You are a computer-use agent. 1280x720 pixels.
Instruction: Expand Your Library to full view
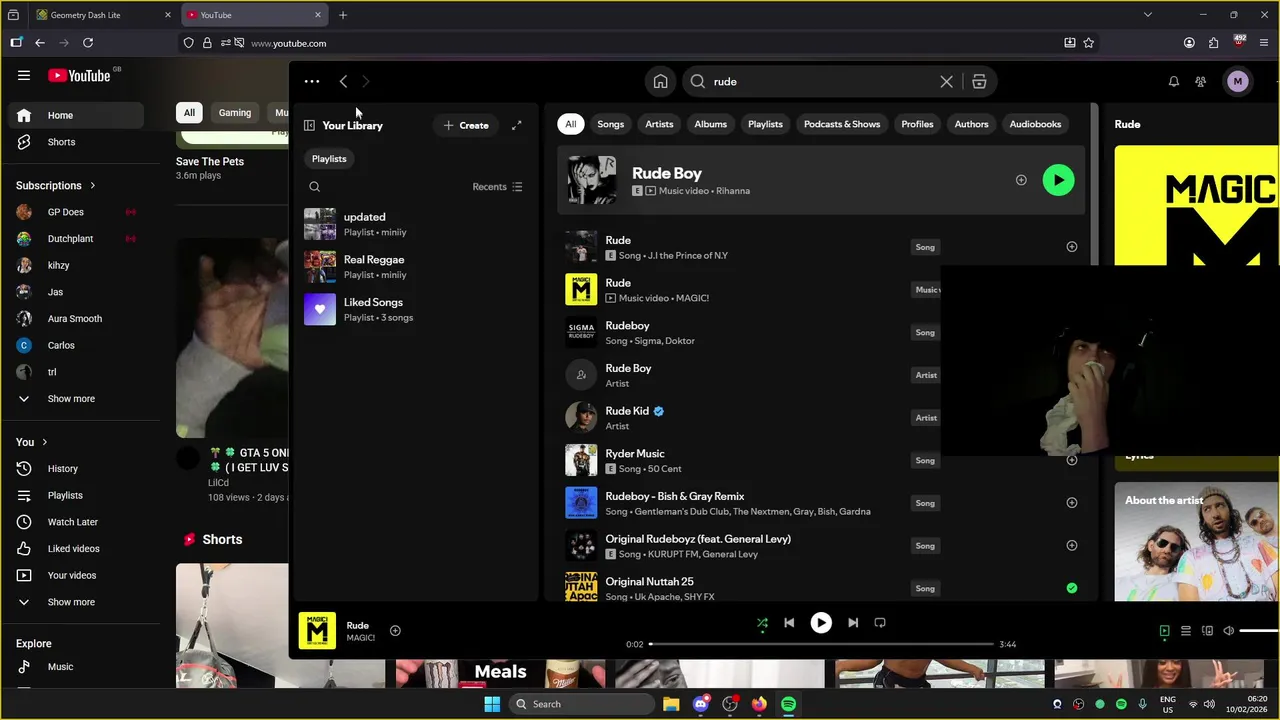coord(516,126)
